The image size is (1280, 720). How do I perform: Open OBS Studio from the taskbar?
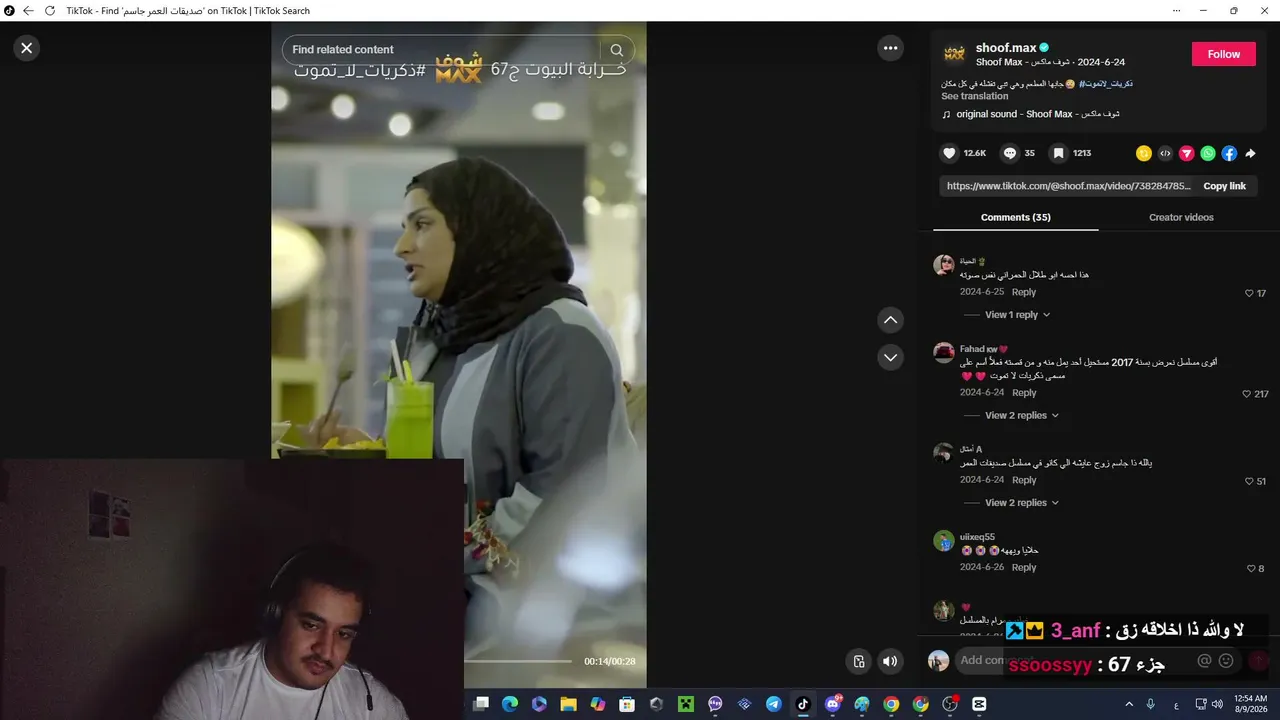(x=950, y=704)
